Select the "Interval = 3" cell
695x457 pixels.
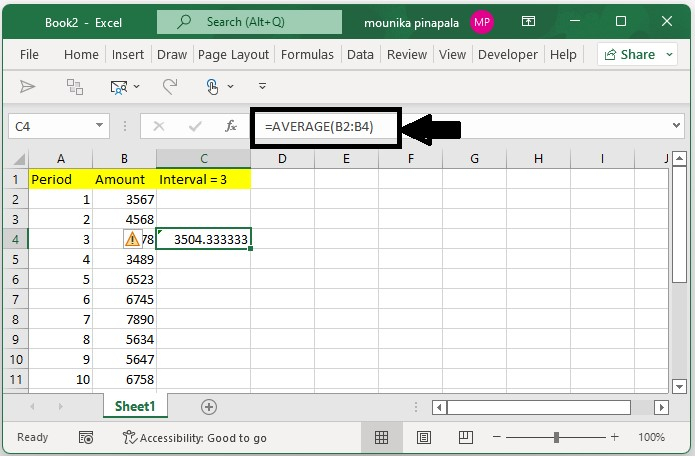203,180
